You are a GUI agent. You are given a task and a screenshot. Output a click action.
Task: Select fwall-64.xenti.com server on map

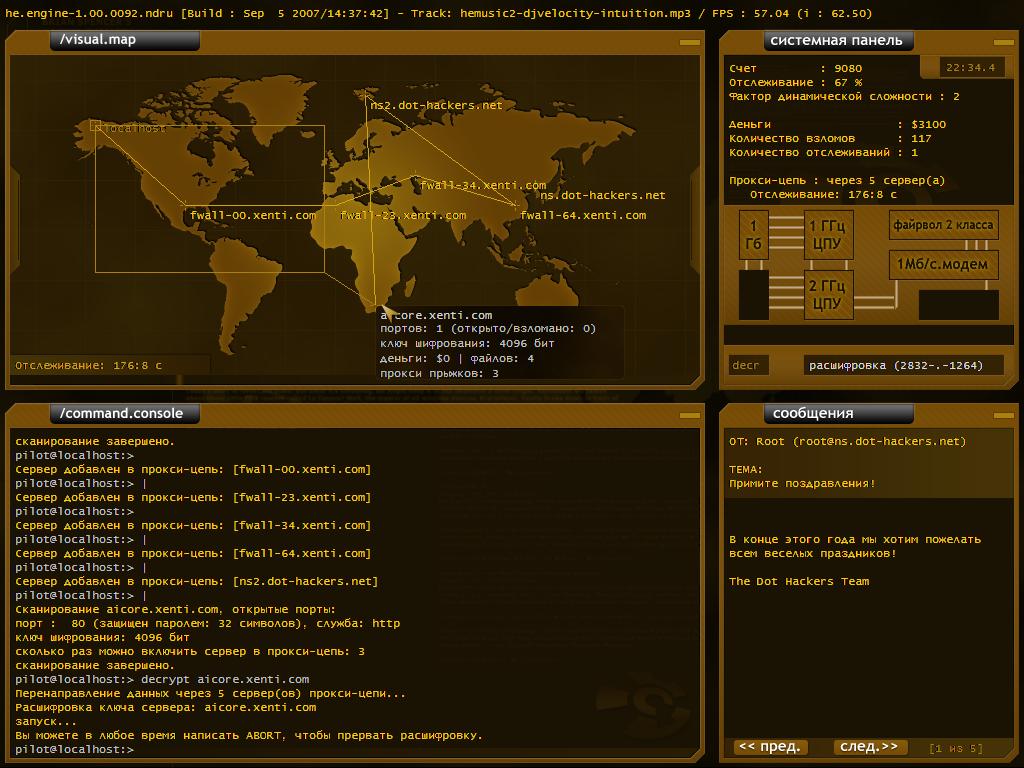pyautogui.click(x=583, y=215)
